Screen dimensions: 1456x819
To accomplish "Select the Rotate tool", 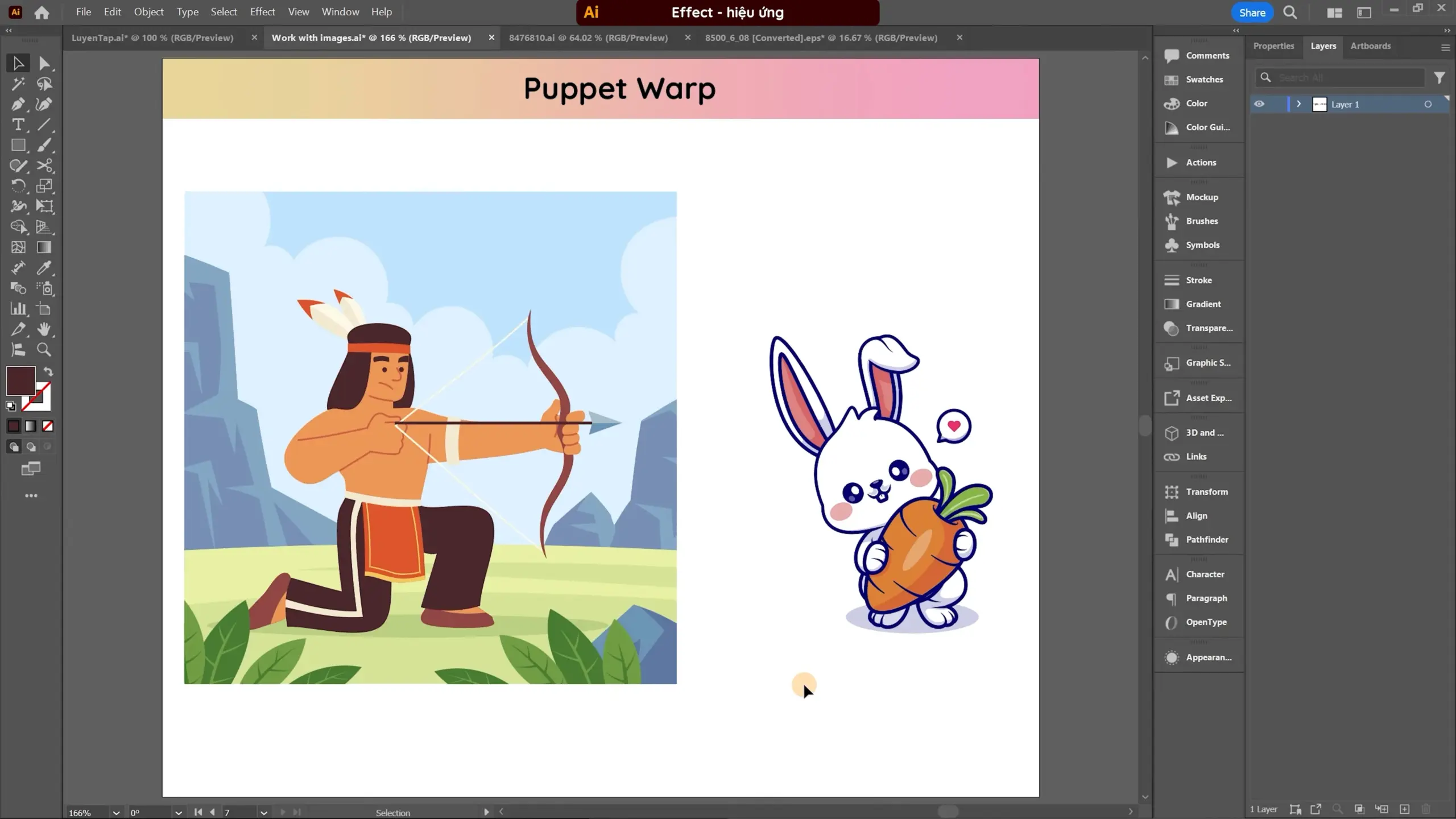I will pyautogui.click(x=18, y=186).
